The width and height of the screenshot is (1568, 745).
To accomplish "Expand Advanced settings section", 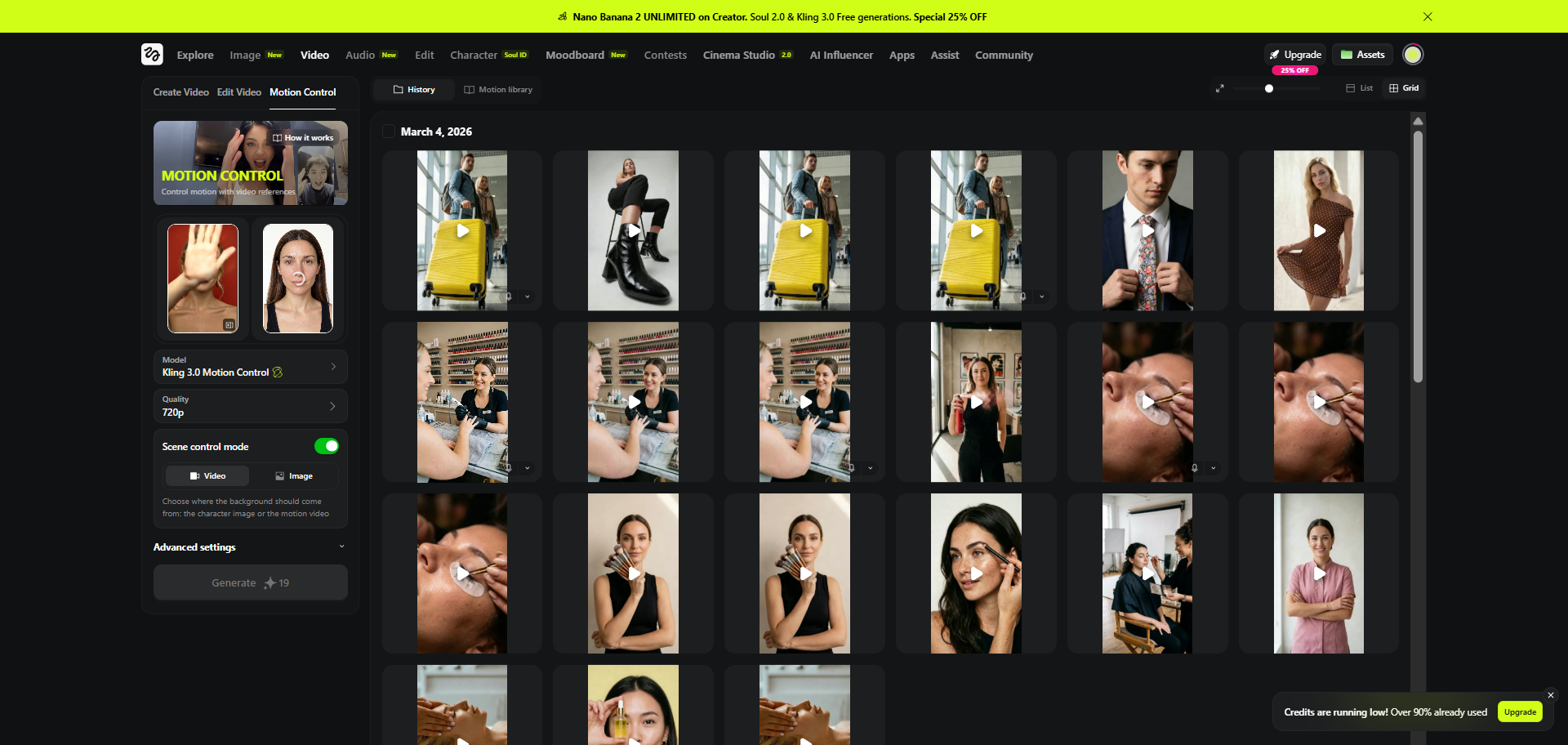I will (250, 547).
